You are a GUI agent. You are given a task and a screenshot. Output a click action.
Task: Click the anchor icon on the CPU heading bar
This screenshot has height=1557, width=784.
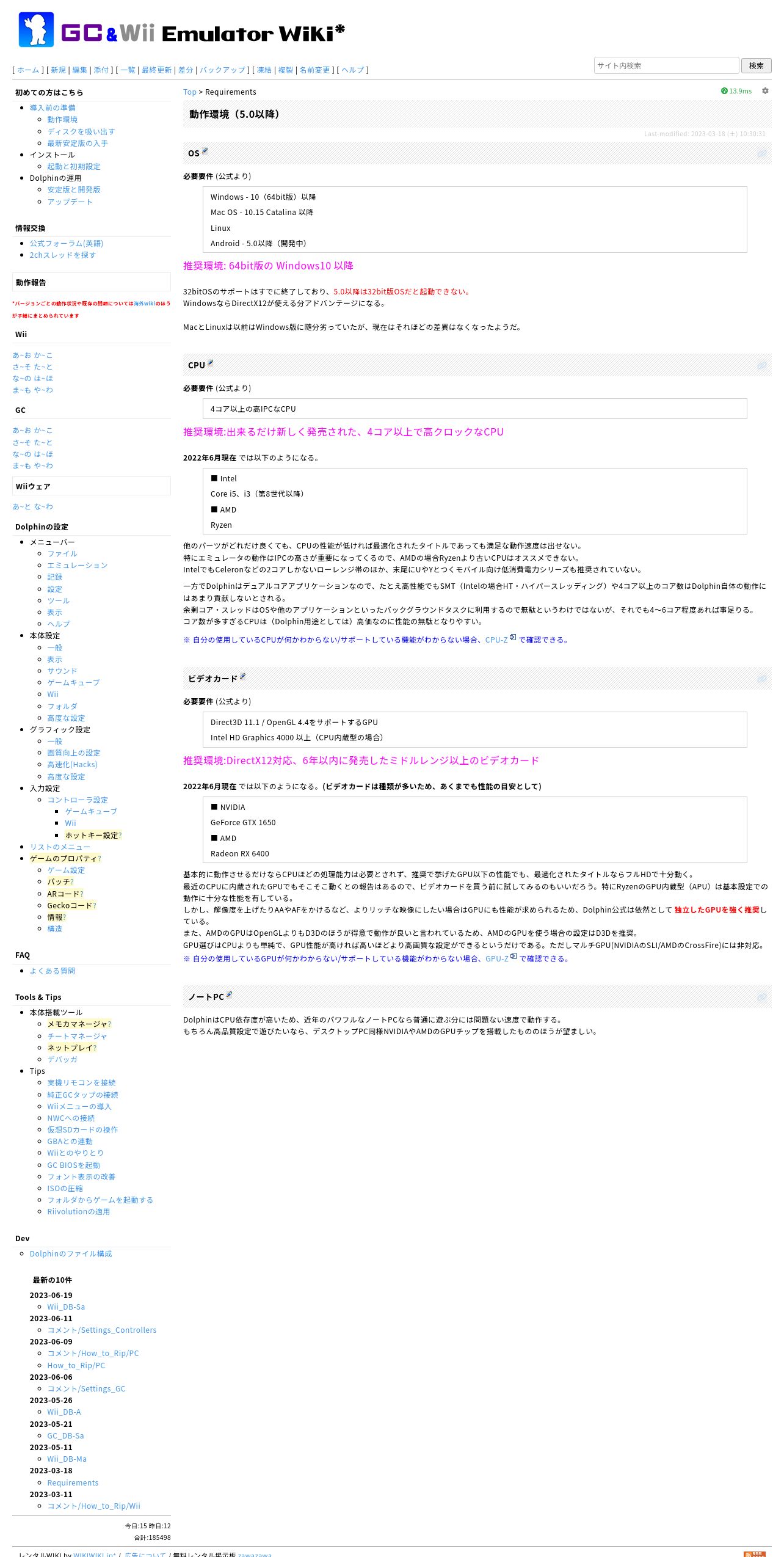pyautogui.click(x=762, y=366)
